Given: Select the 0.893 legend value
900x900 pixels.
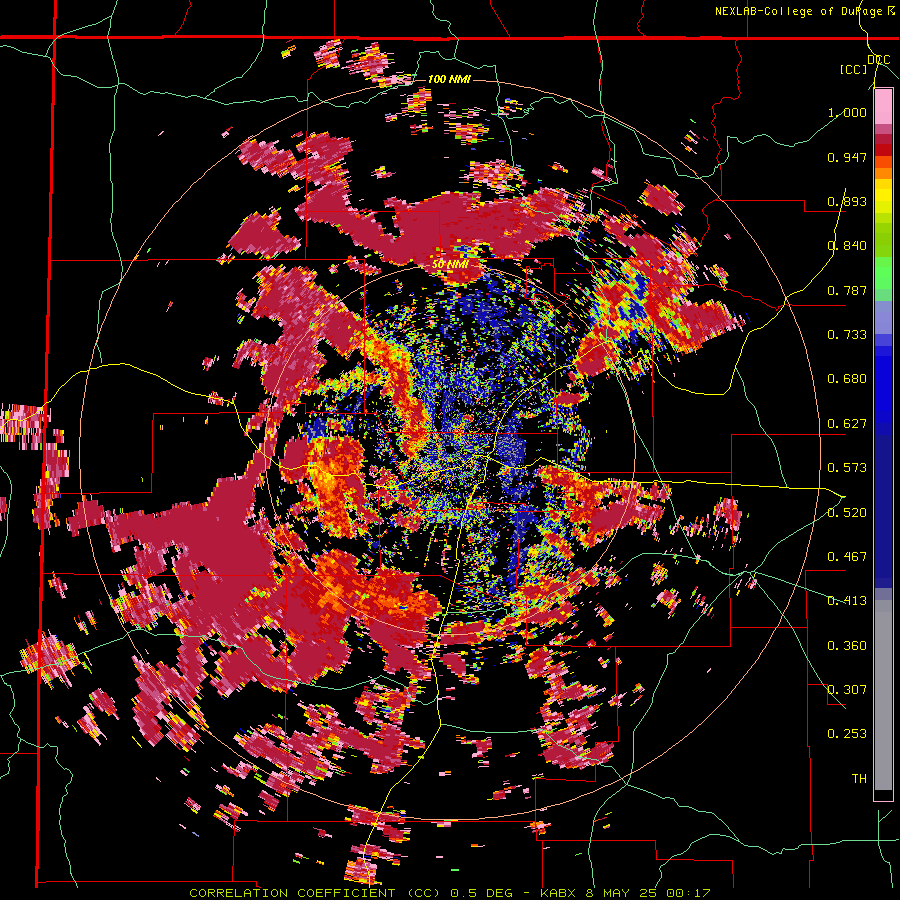Looking at the screenshot, I should [847, 201].
